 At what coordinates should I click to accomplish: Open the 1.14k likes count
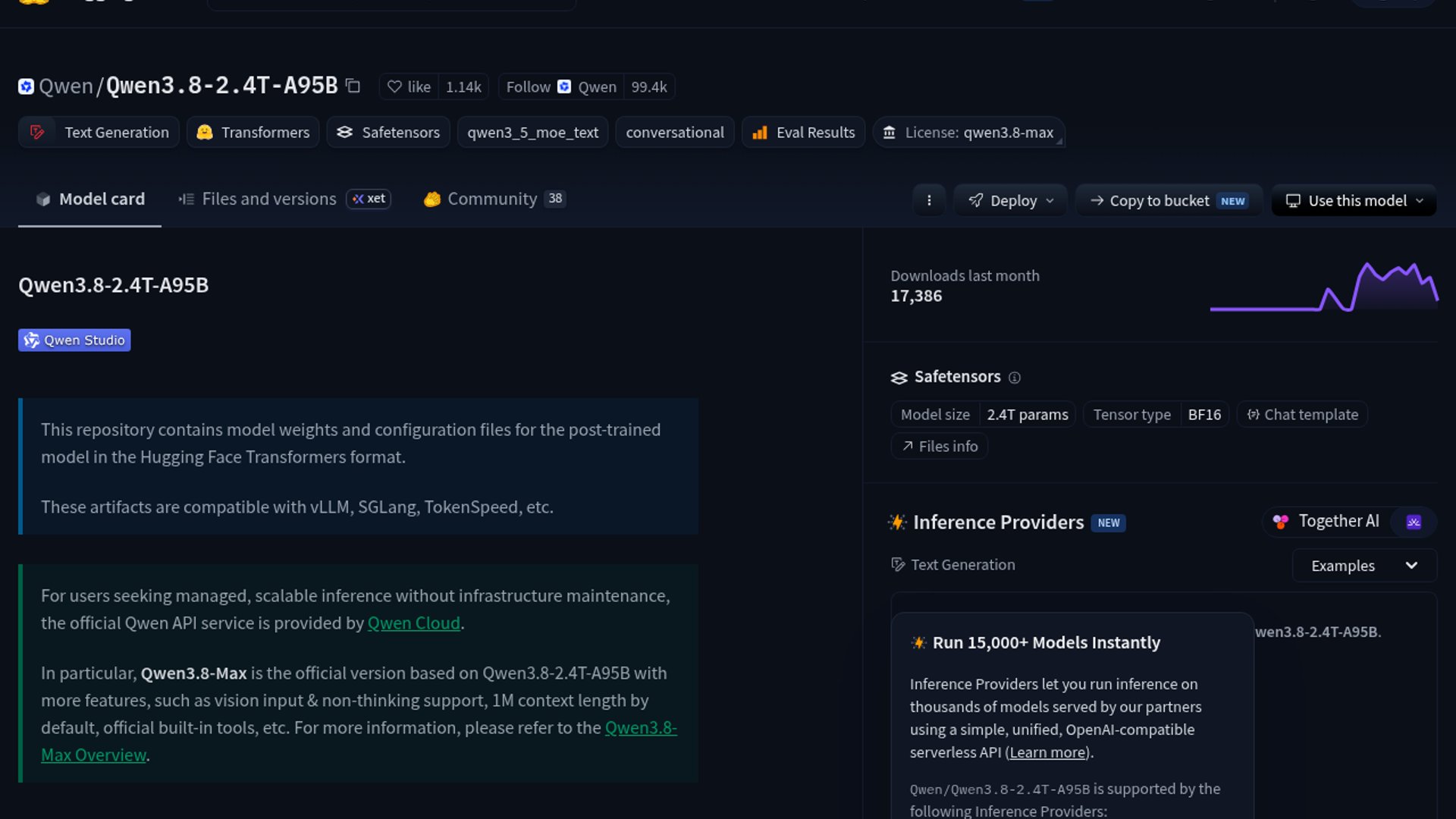[463, 86]
